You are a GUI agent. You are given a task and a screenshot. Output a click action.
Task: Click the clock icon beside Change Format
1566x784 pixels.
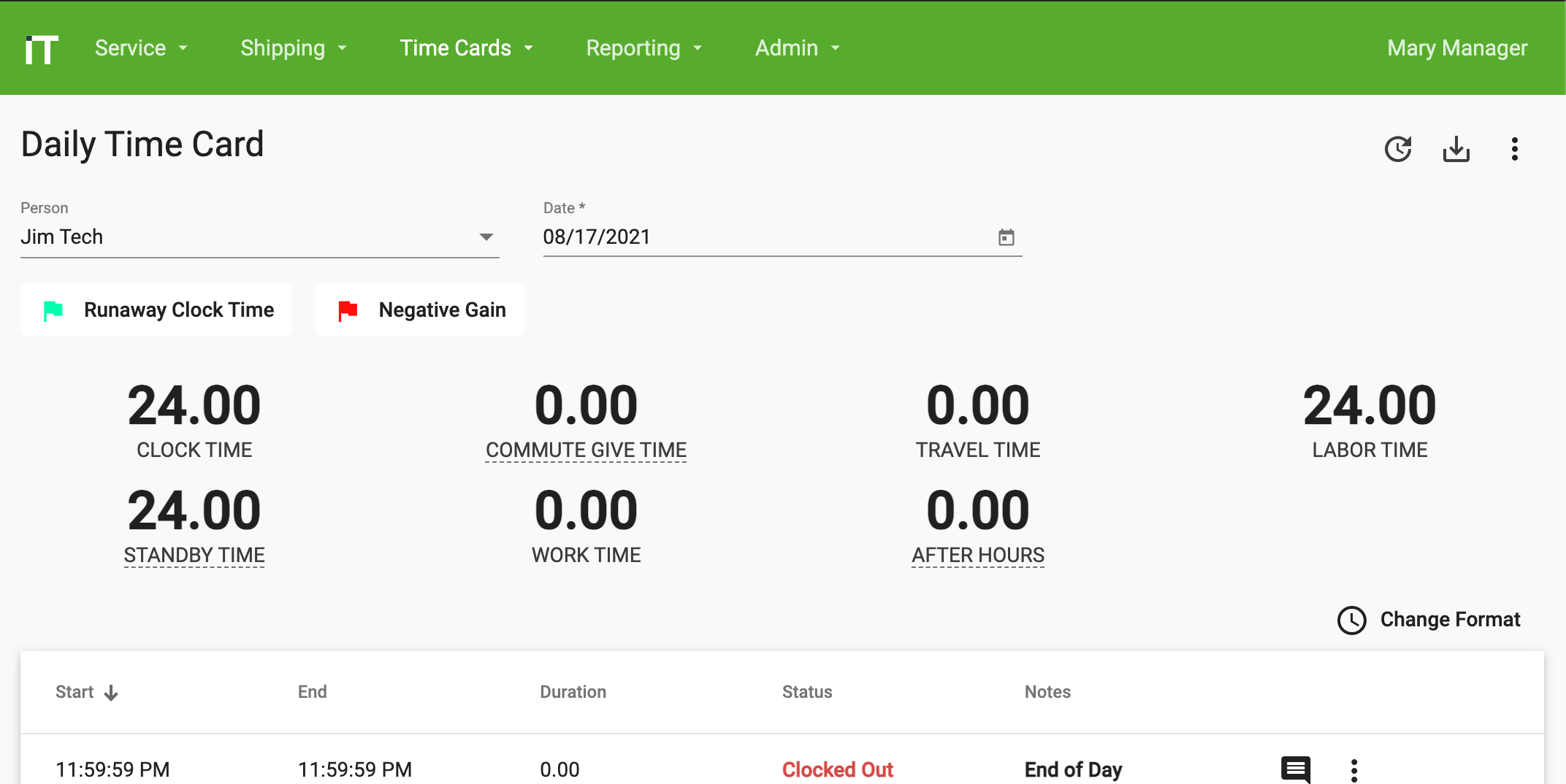tap(1353, 620)
